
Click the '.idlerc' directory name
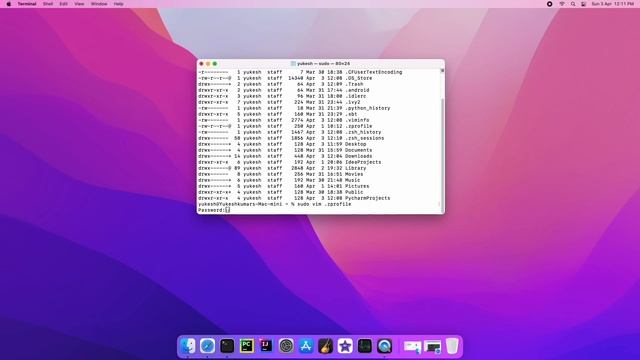[x=356, y=96]
